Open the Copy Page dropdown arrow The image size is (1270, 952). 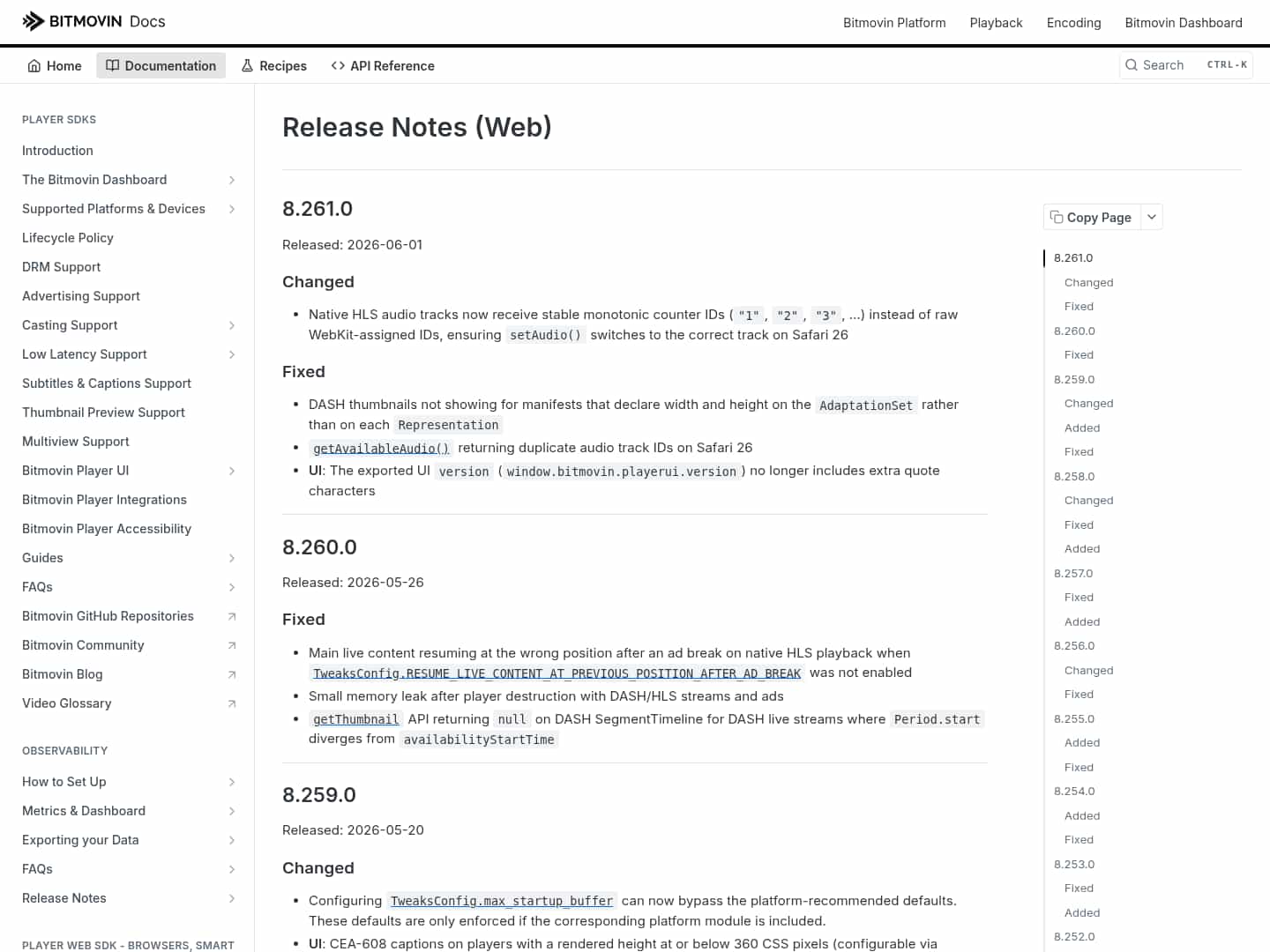(x=1152, y=217)
